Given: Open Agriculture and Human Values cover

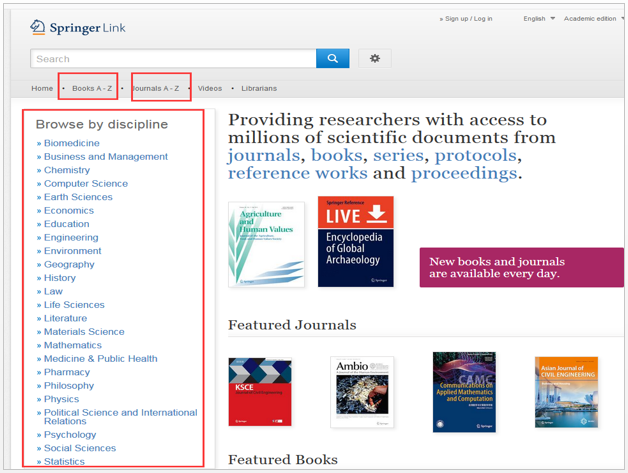Looking at the screenshot, I should coord(266,244).
